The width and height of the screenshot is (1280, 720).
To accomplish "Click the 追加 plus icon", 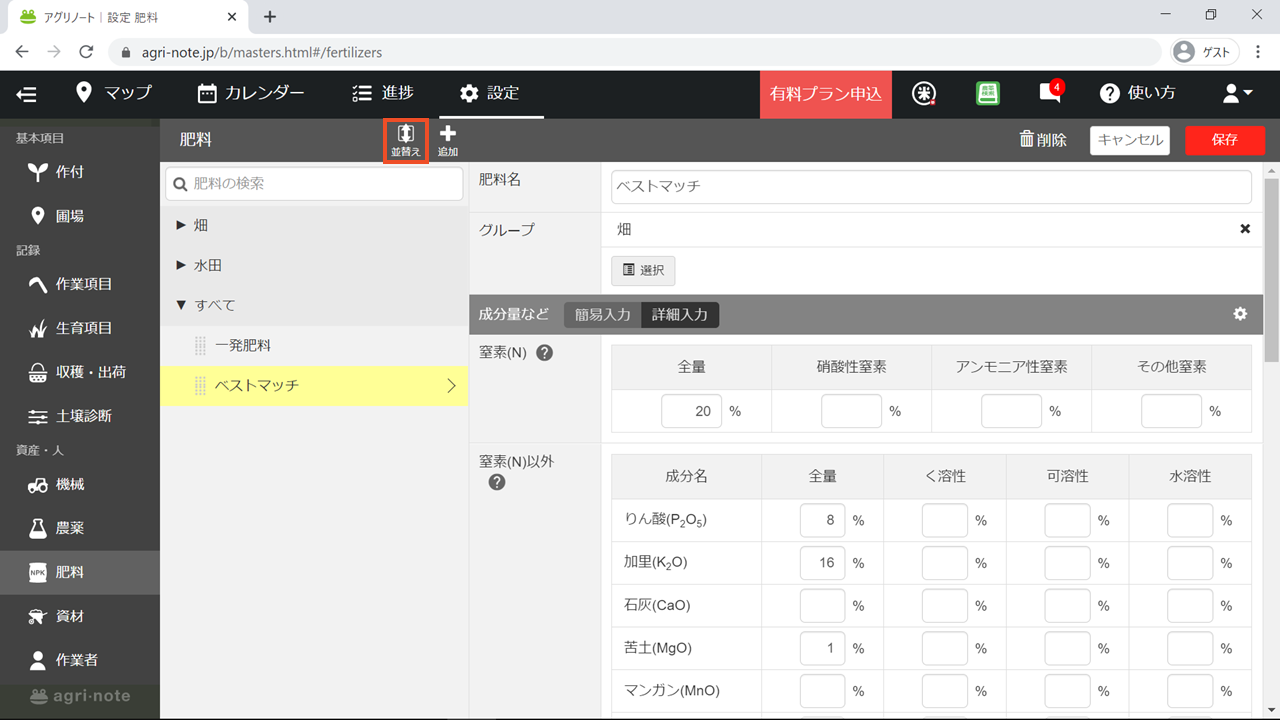I will (448, 140).
